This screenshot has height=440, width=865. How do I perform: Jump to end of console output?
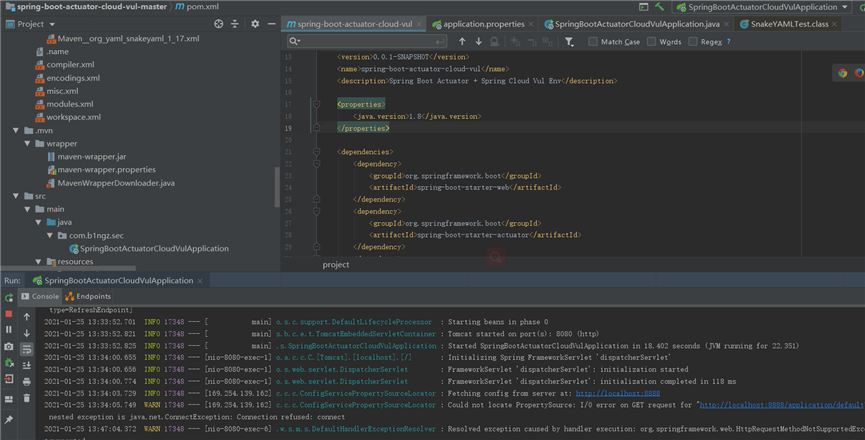(26, 365)
